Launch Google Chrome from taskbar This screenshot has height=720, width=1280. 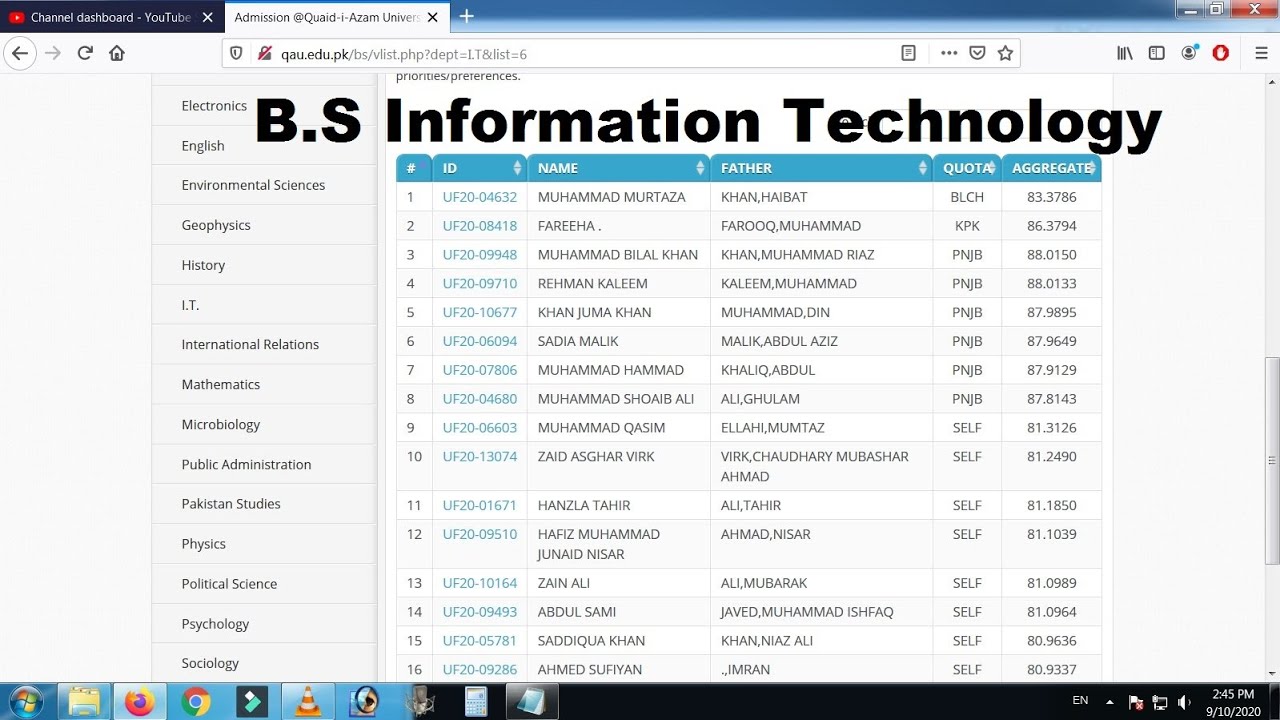tap(196, 702)
